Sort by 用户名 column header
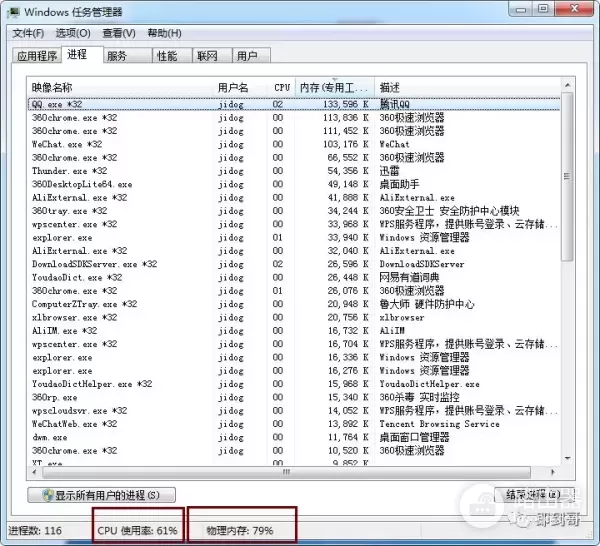This screenshot has width=600, height=546. [x=240, y=88]
